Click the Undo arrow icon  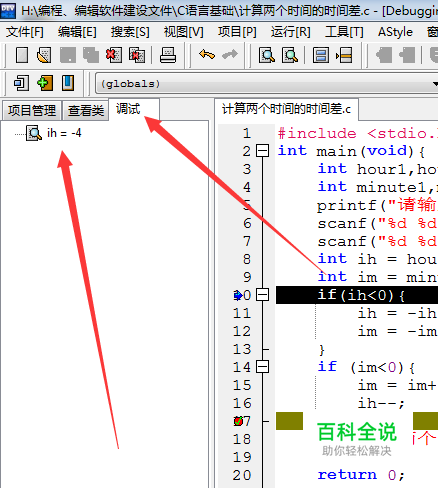click(207, 54)
